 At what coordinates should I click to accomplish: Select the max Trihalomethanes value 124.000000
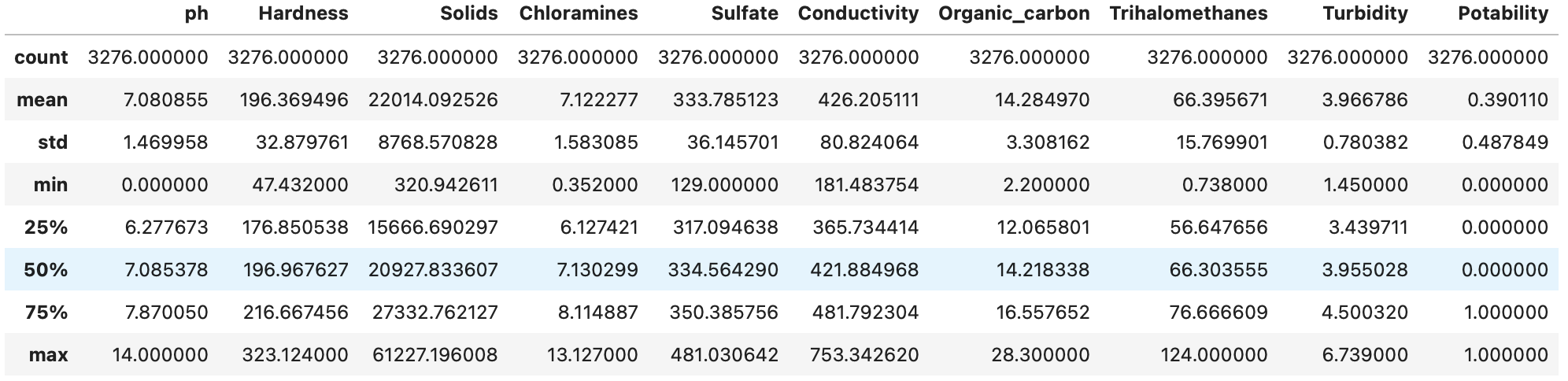(1214, 355)
